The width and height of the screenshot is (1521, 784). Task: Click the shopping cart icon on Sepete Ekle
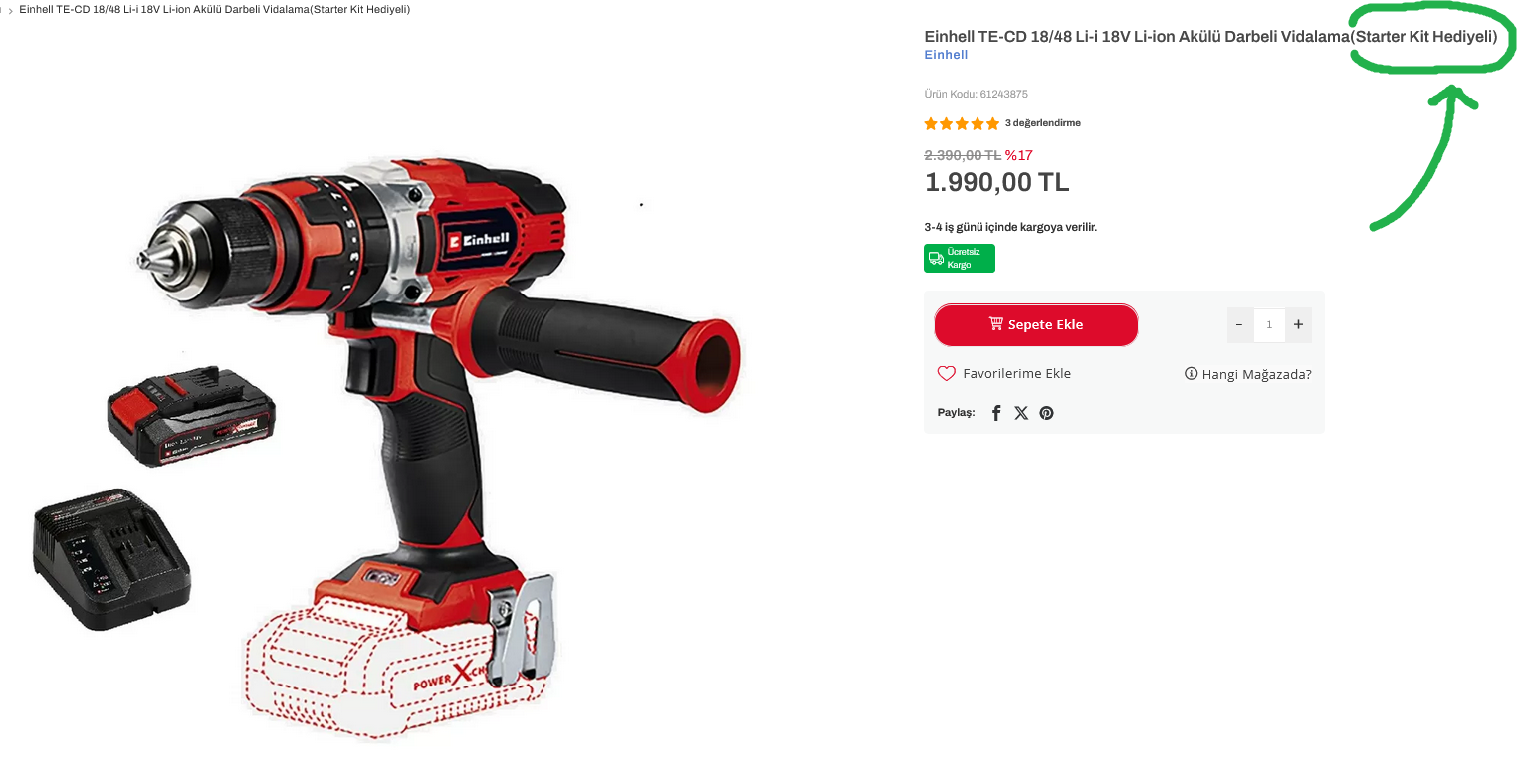coord(996,324)
